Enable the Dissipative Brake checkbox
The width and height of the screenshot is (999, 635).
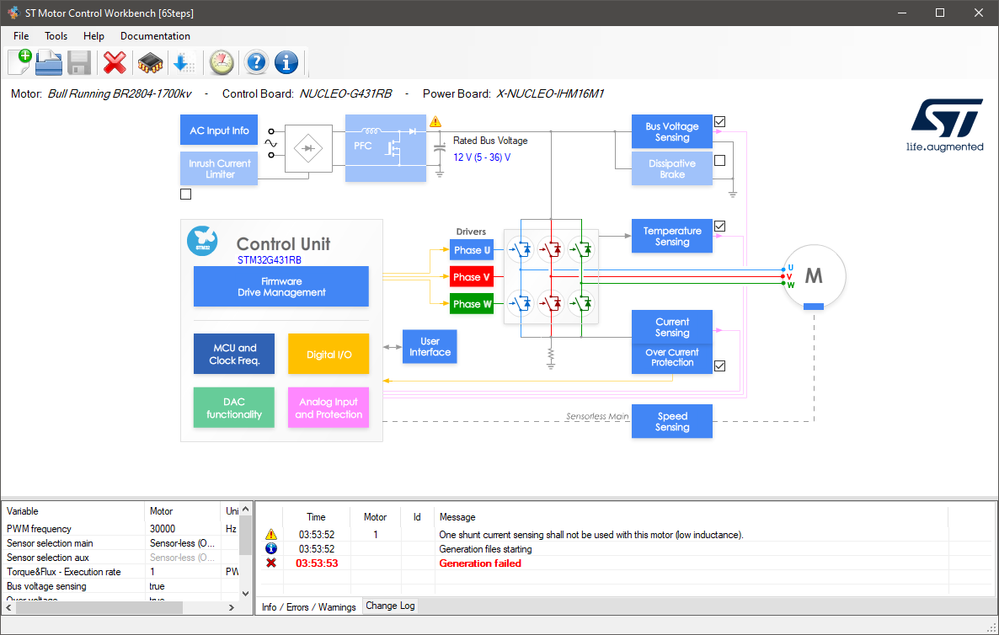[720, 161]
